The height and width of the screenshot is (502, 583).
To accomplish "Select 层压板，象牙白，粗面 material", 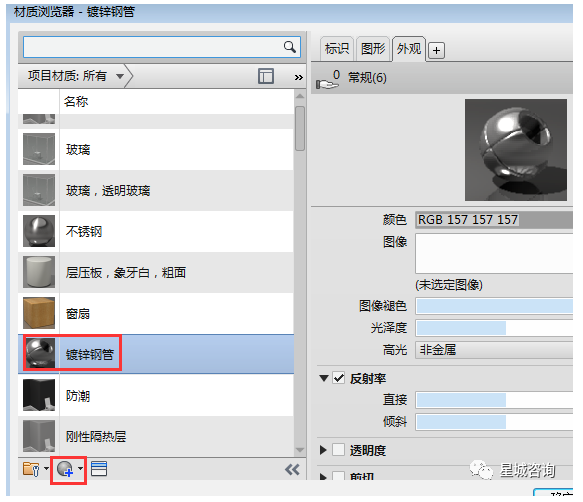I will click(x=156, y=272).
